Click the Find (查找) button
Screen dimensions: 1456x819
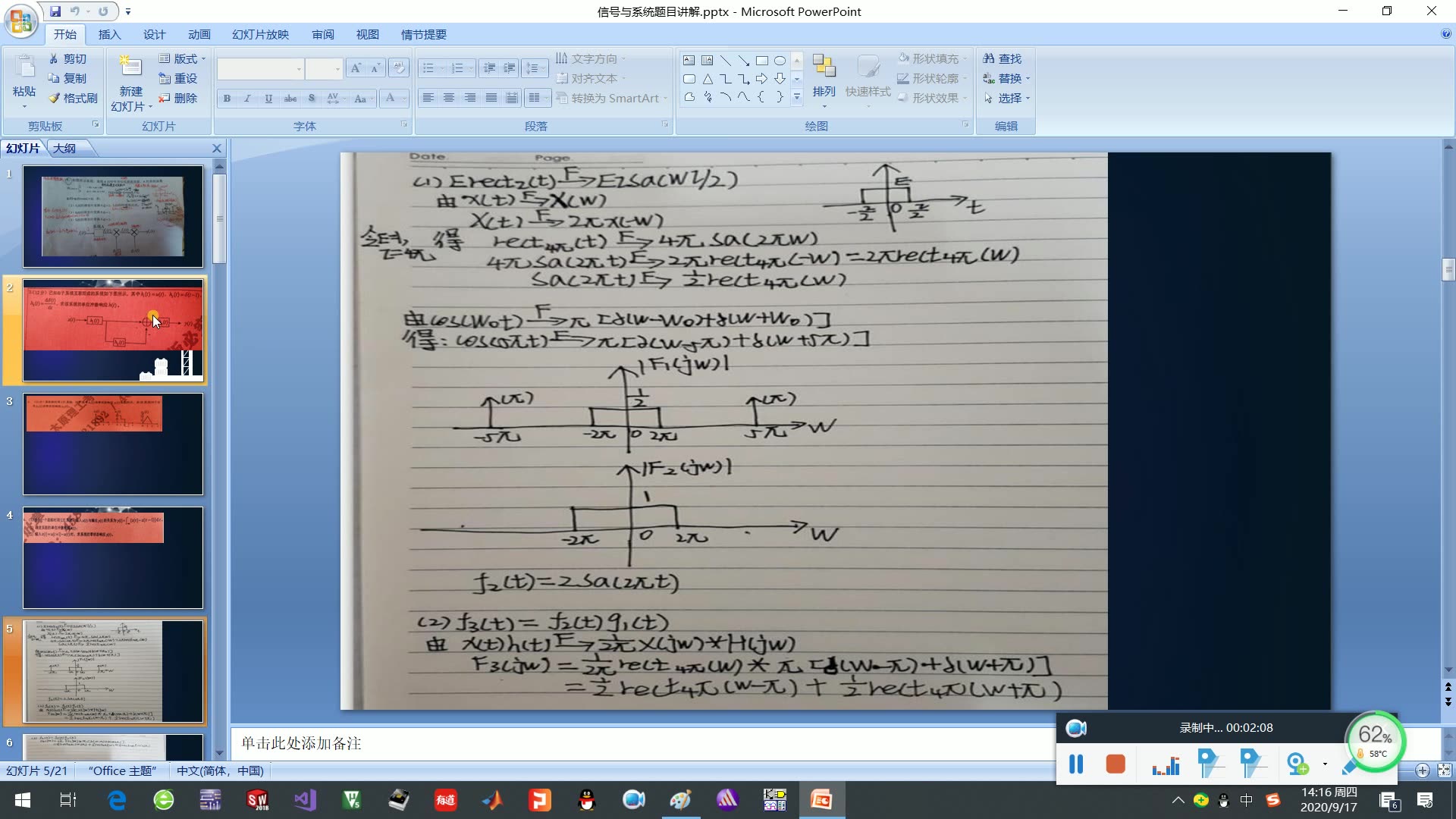point(1002,58)
